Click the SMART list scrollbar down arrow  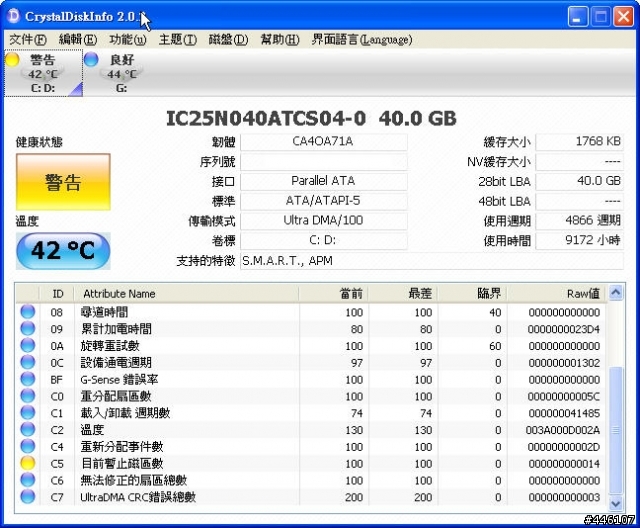coord(616,503)
